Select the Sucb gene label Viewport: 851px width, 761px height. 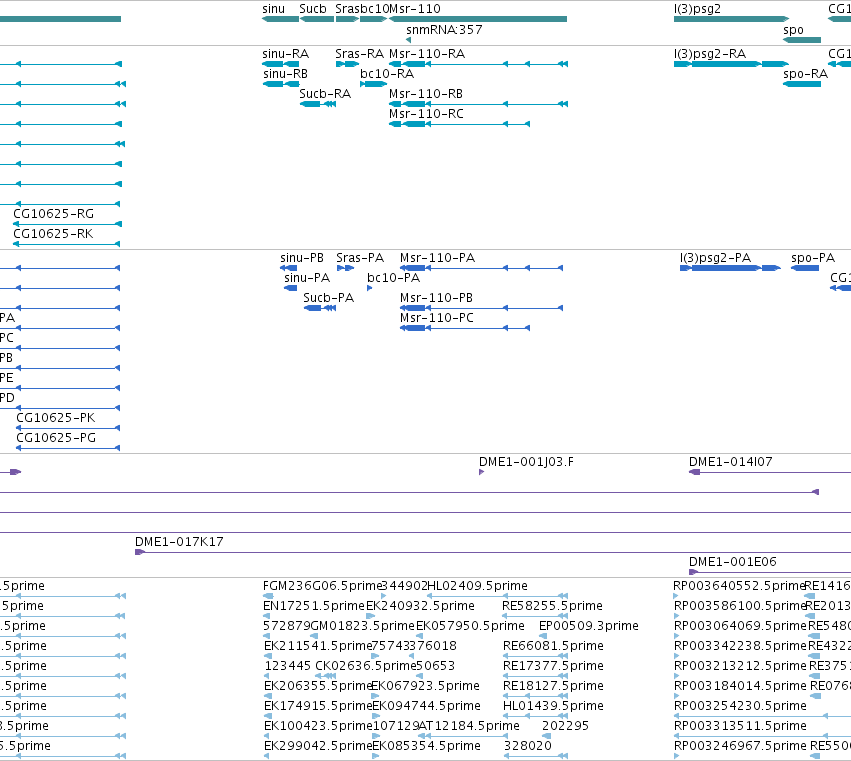[x=313, y=9]
